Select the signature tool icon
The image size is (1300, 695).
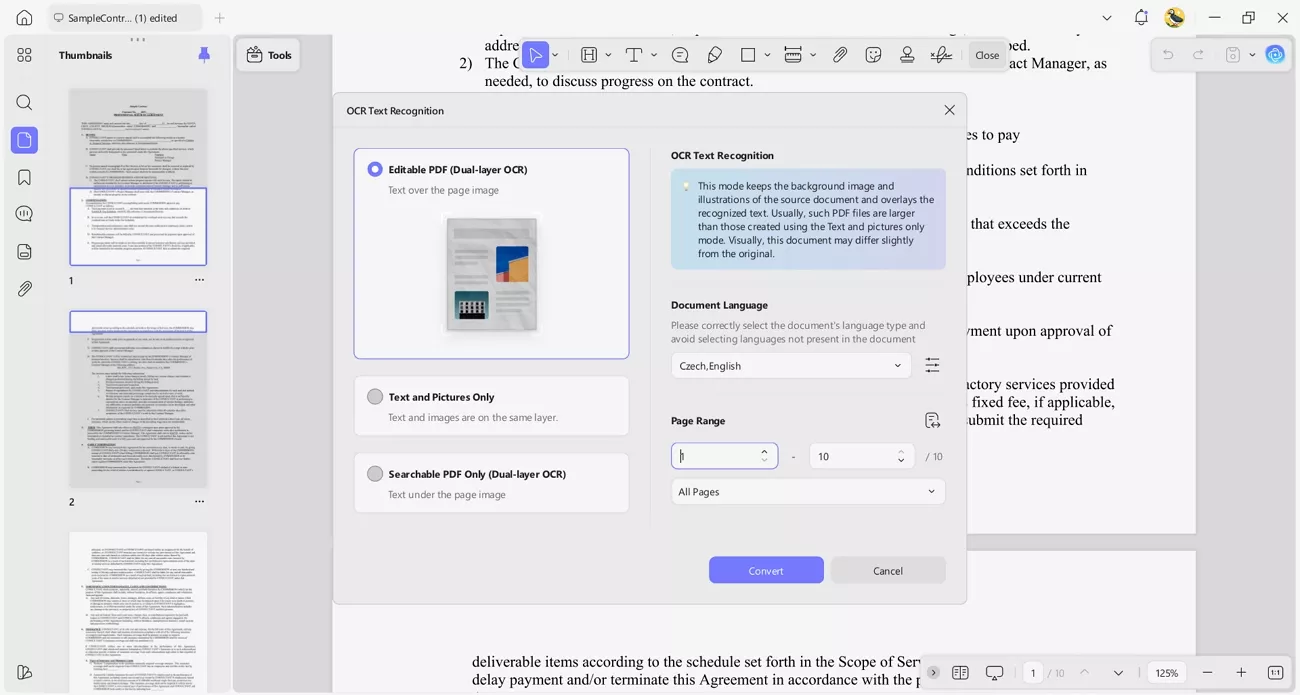click(941, 55)
